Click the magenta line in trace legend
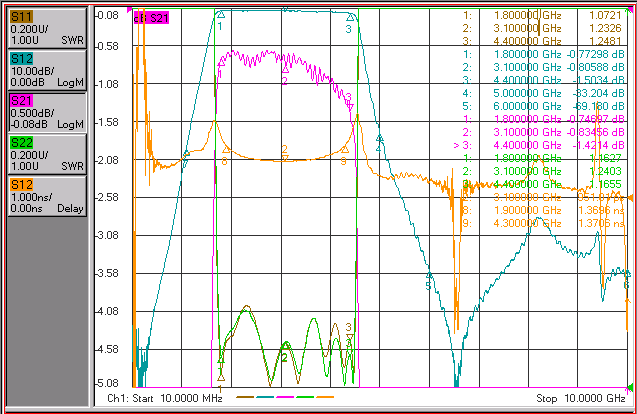Image resolution: width=637 pixels, height=414 pixels. tap(285, 397)
